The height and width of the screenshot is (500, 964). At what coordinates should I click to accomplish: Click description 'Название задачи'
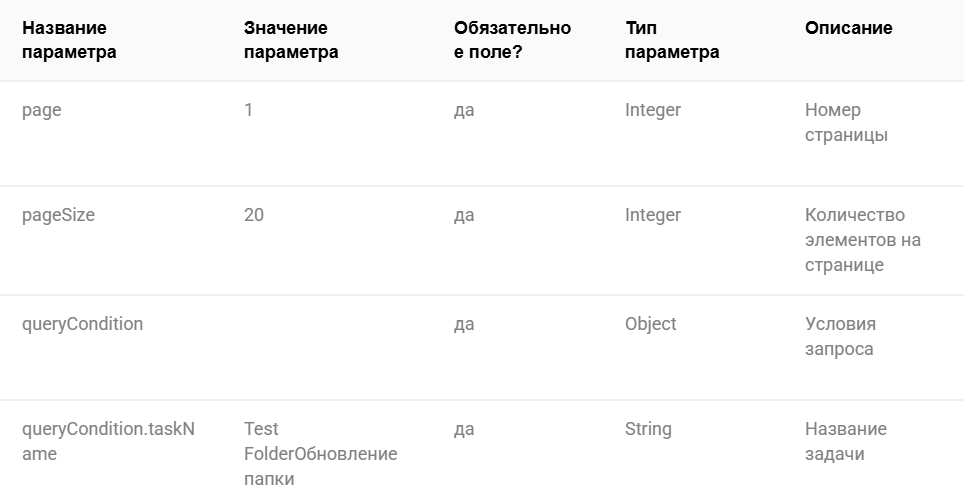click(846, 441)
